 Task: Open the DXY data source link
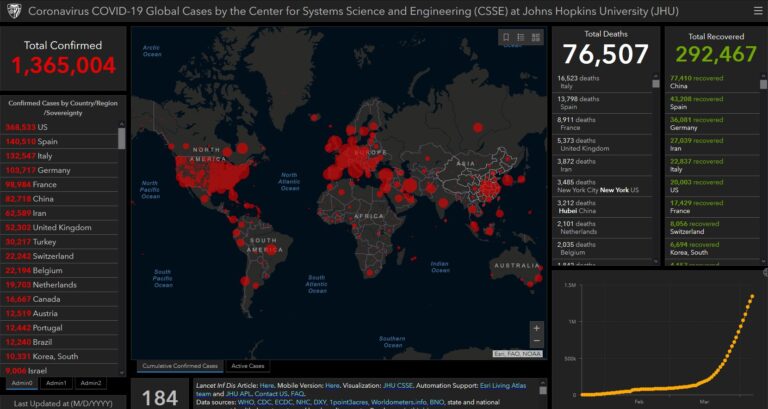point(320,402)
